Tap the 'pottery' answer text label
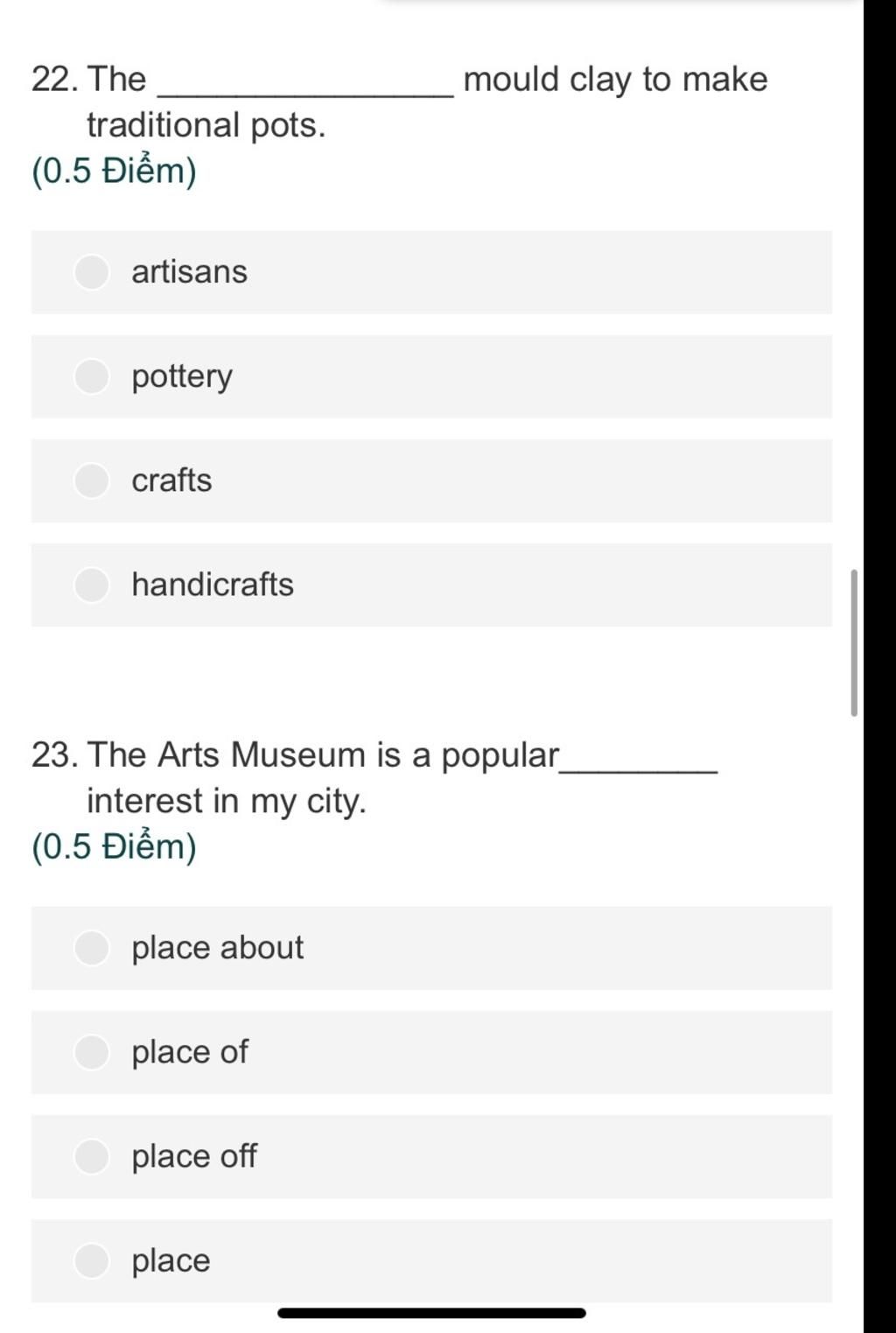 coord(182,377)
